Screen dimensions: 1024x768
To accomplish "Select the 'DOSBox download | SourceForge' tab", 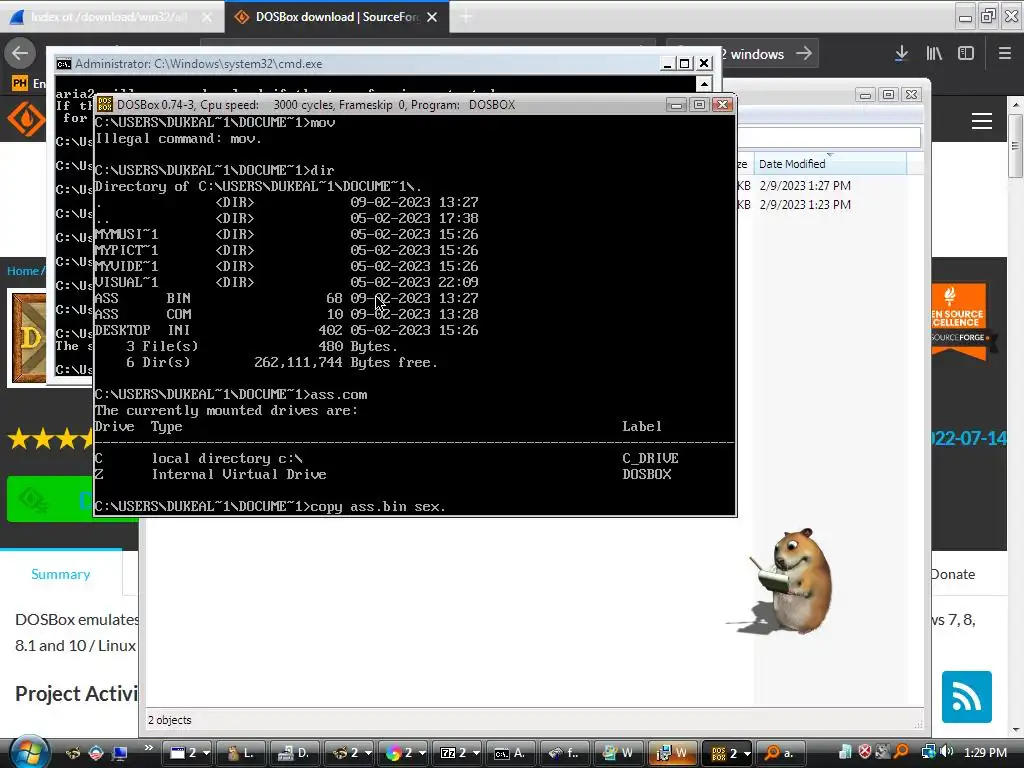I will tap(336, 17).
